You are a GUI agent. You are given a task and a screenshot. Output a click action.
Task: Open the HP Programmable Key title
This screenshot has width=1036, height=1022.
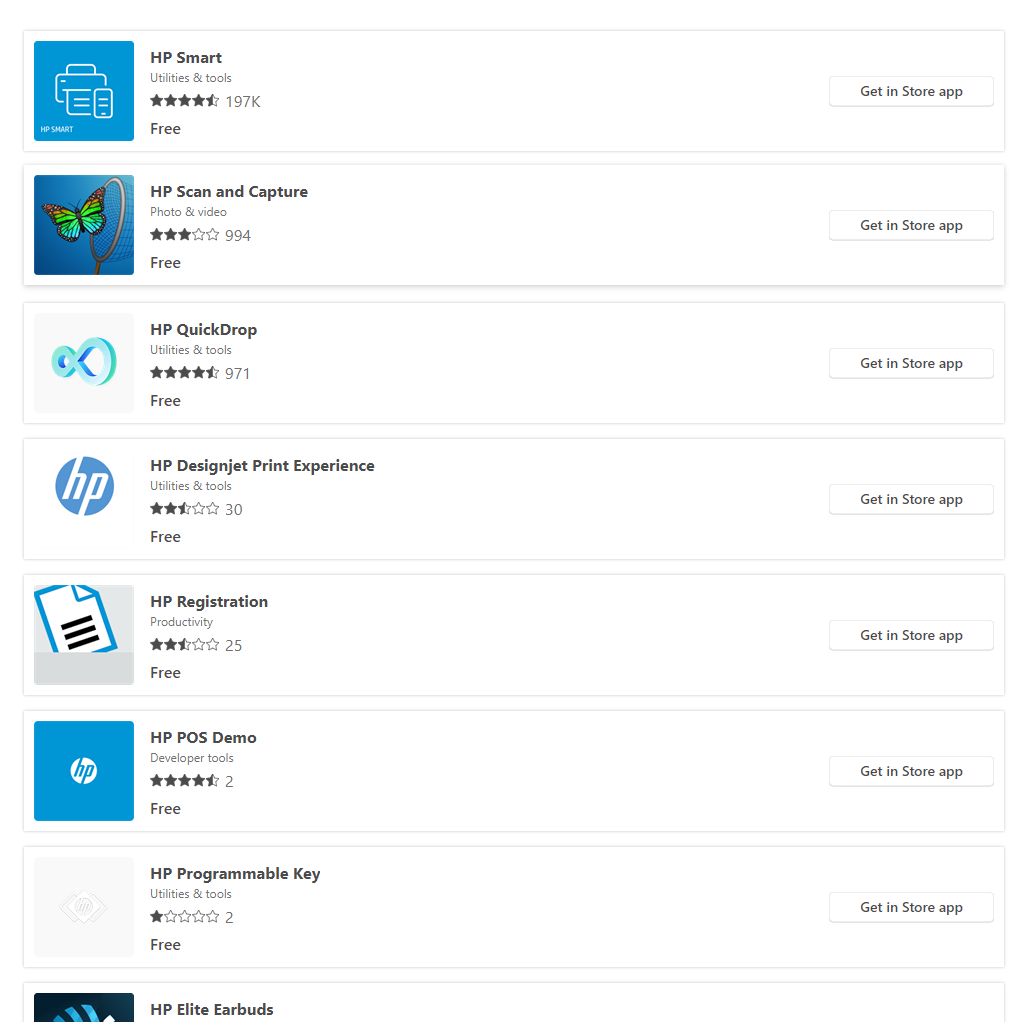235,874
